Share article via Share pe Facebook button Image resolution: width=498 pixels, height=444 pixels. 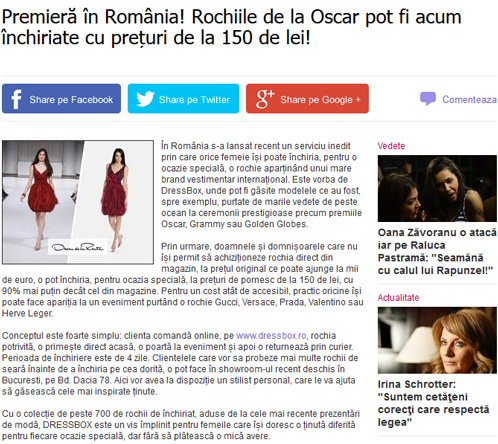(61, 99)
